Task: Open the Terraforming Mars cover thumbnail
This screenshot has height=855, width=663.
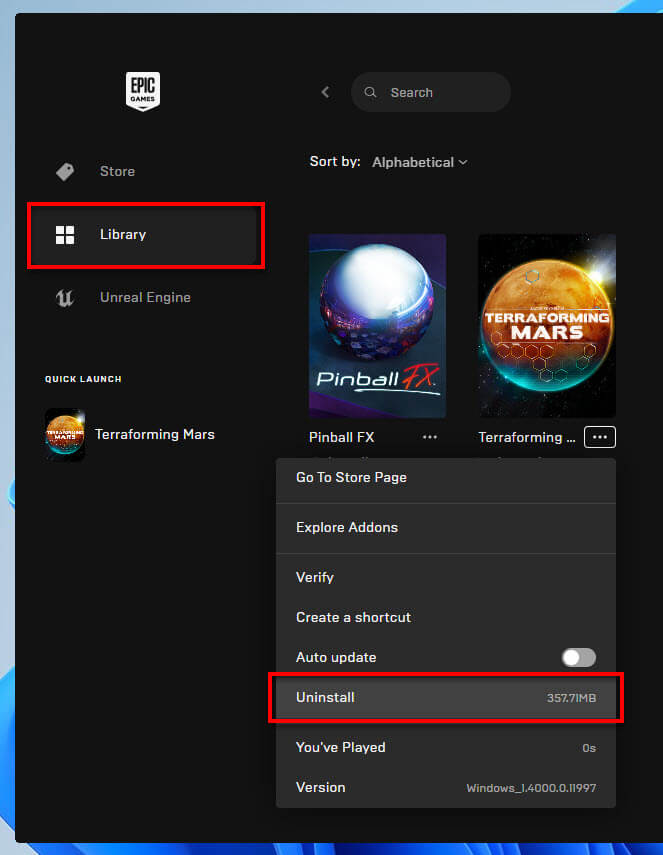Action: pos(547,326)
